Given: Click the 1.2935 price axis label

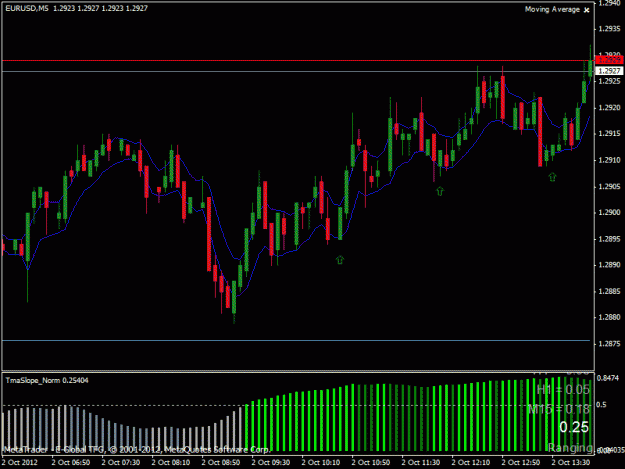Looking at the screenshot, I should coord(609,29).
